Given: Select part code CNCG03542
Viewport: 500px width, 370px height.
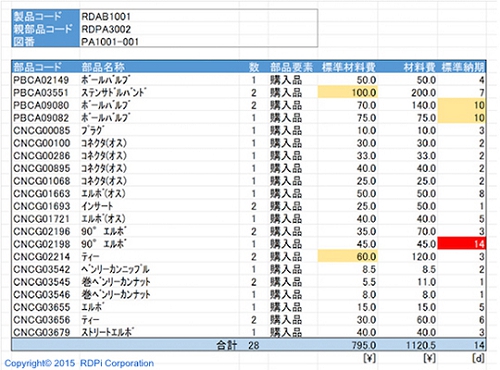Looking at the screenshot, I should [x=42, y=269].
